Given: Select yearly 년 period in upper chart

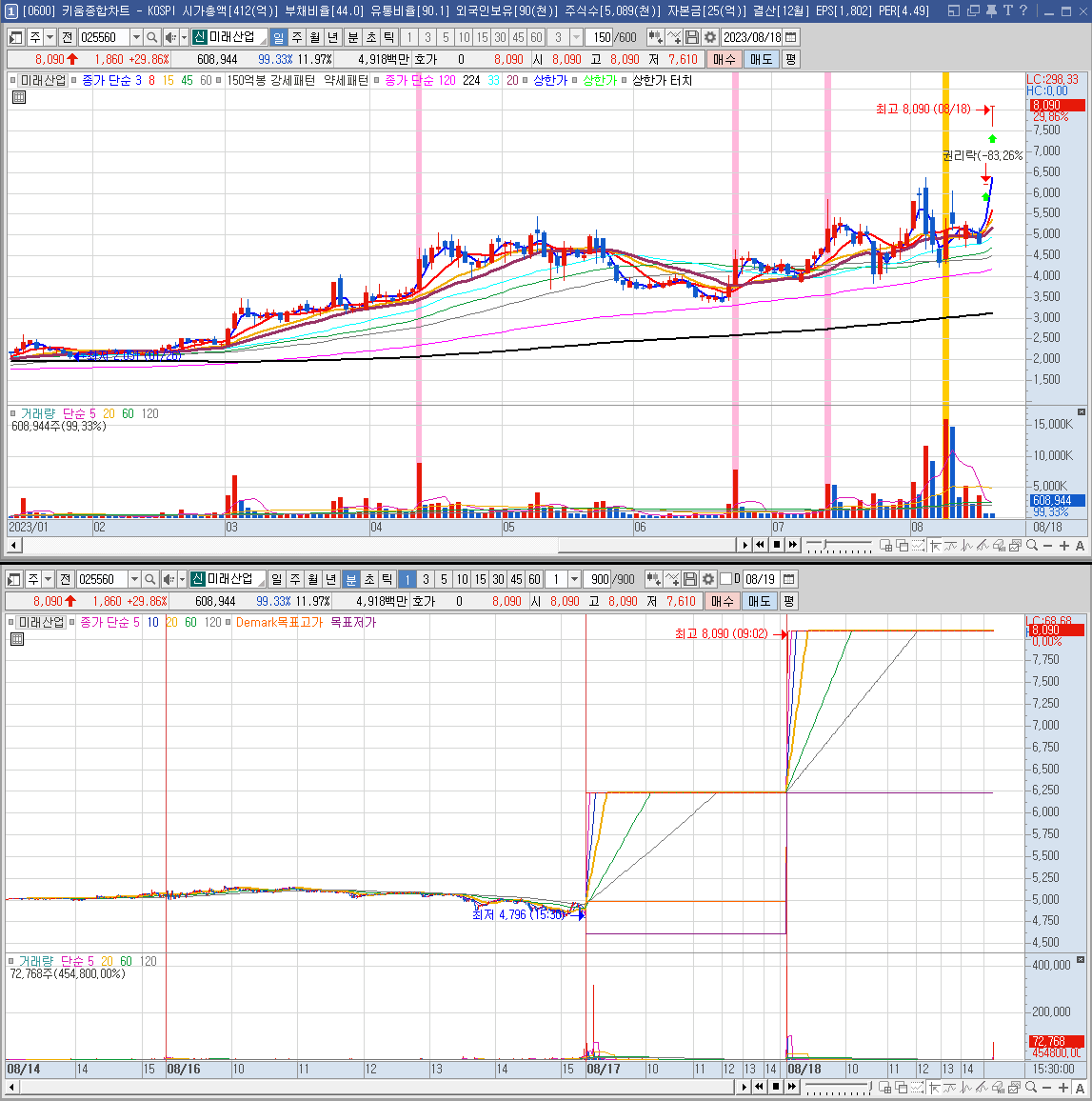Looking at the screenshot, I should point(333,37).
